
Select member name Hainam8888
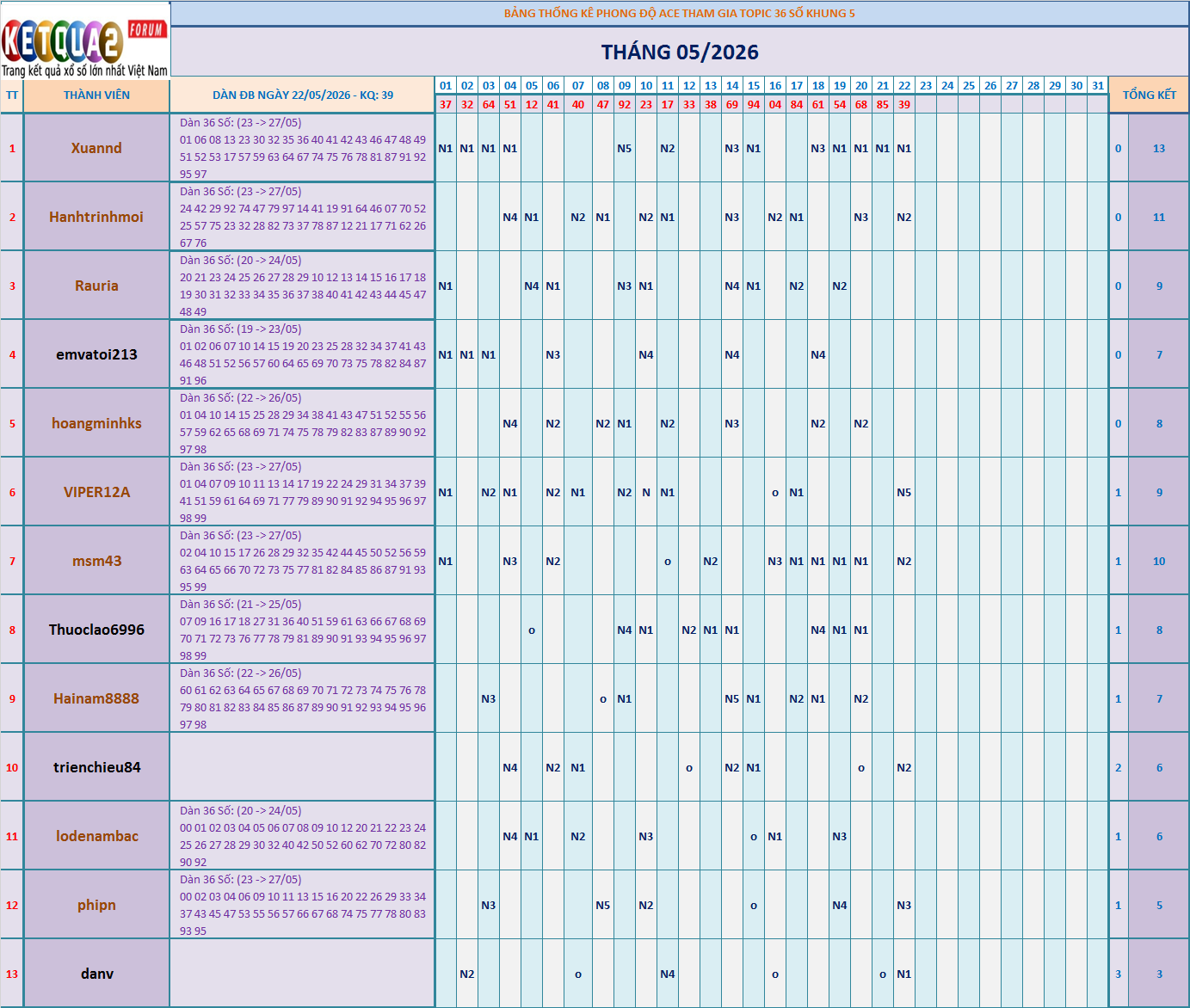[96, 698]
